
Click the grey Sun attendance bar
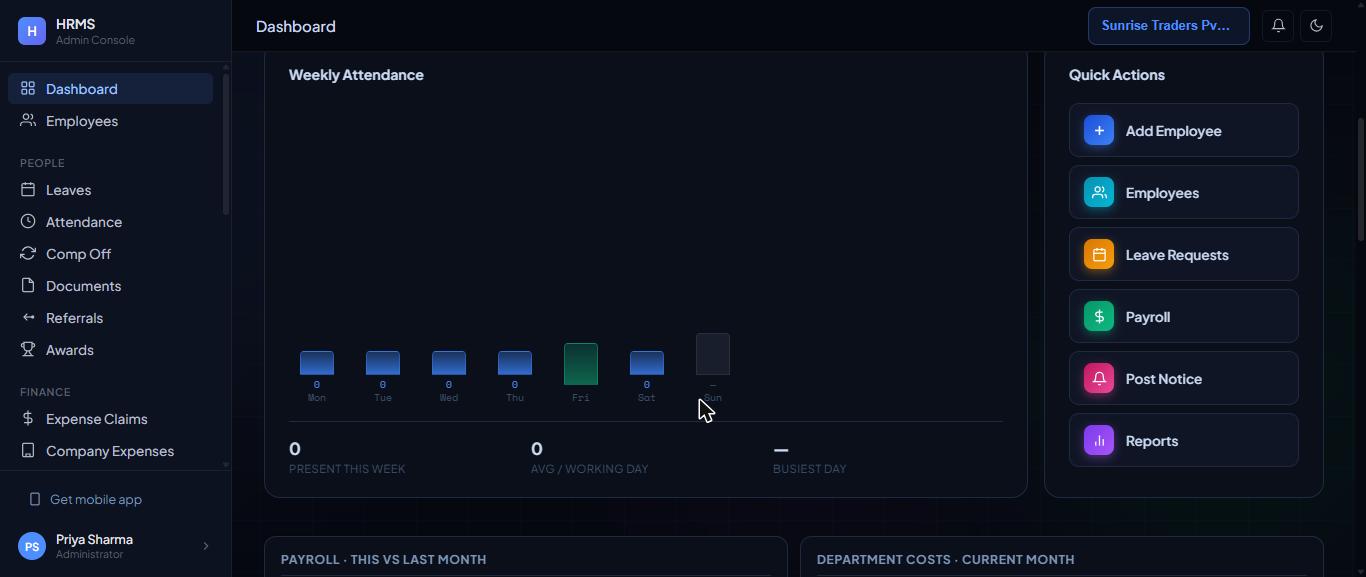(713, 354)
